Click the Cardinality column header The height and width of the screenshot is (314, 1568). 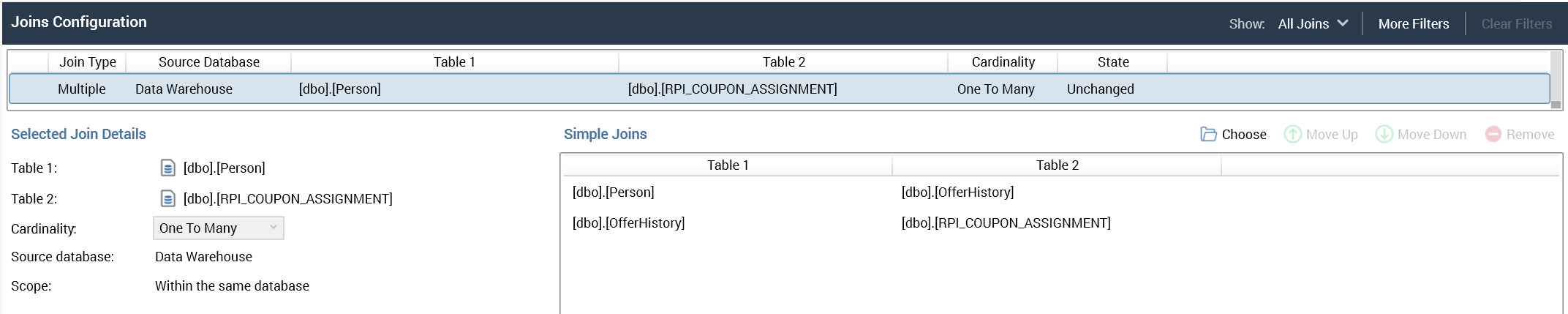(x=1003, y=62)
